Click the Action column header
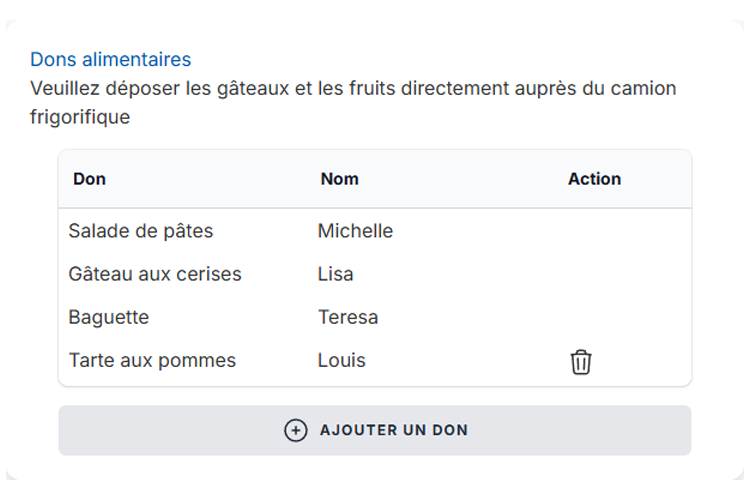The height and width of the screenshot is (500, 750). 594,179
